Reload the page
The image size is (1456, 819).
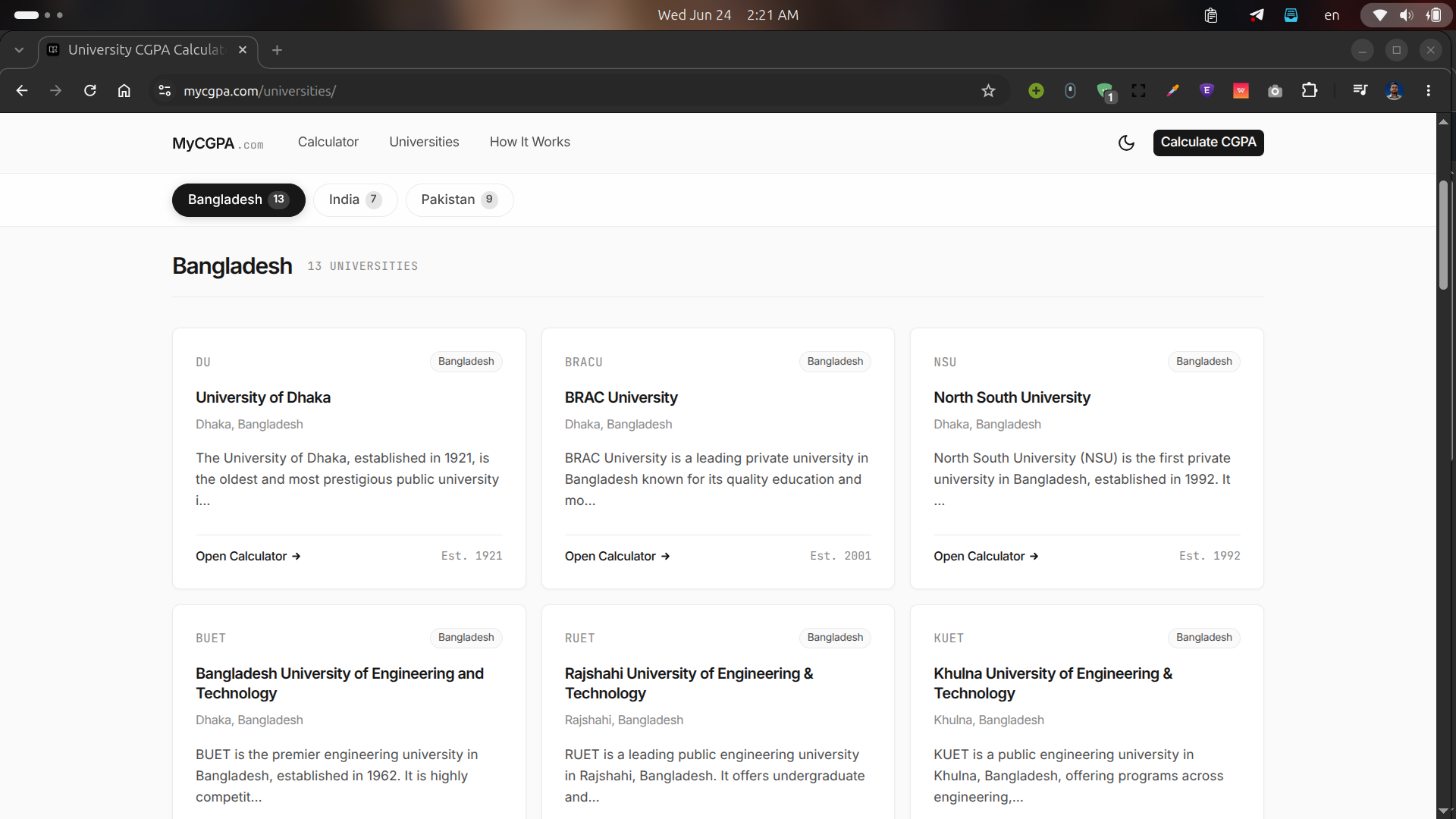[89, 91]
